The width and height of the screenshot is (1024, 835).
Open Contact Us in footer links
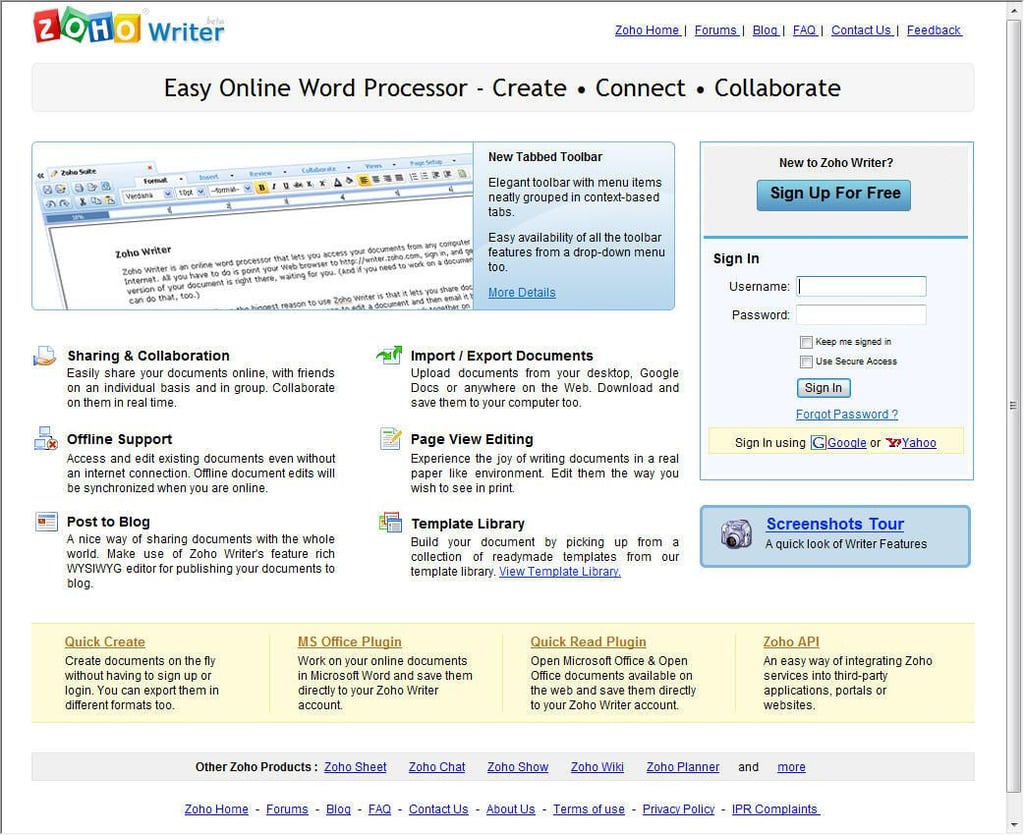point(438,810)
